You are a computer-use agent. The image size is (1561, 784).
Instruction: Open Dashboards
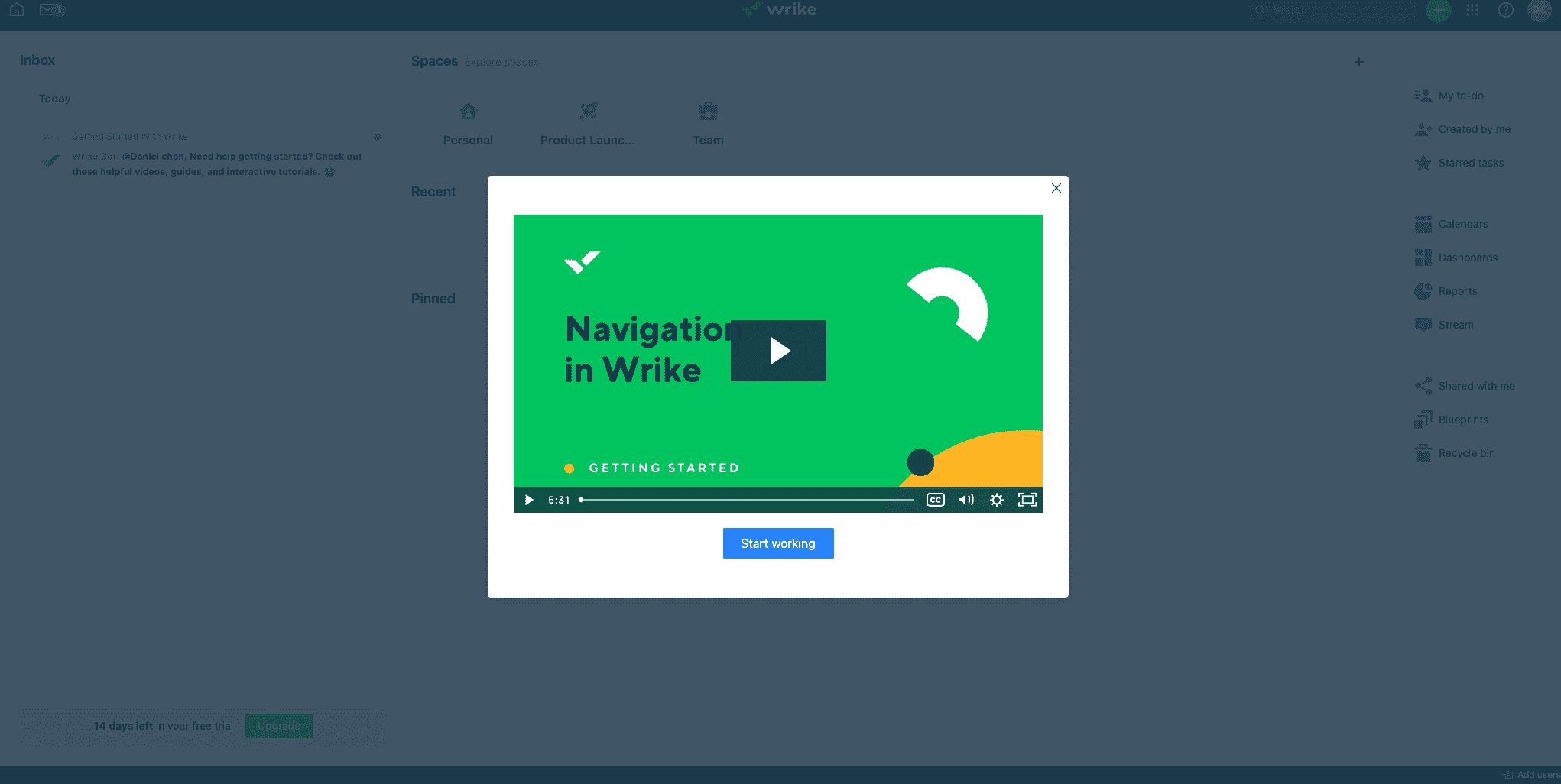(1456, 258)
